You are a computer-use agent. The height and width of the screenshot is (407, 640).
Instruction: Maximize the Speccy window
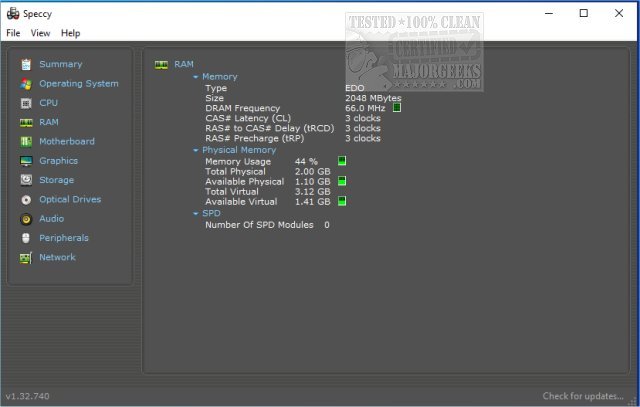584,13
